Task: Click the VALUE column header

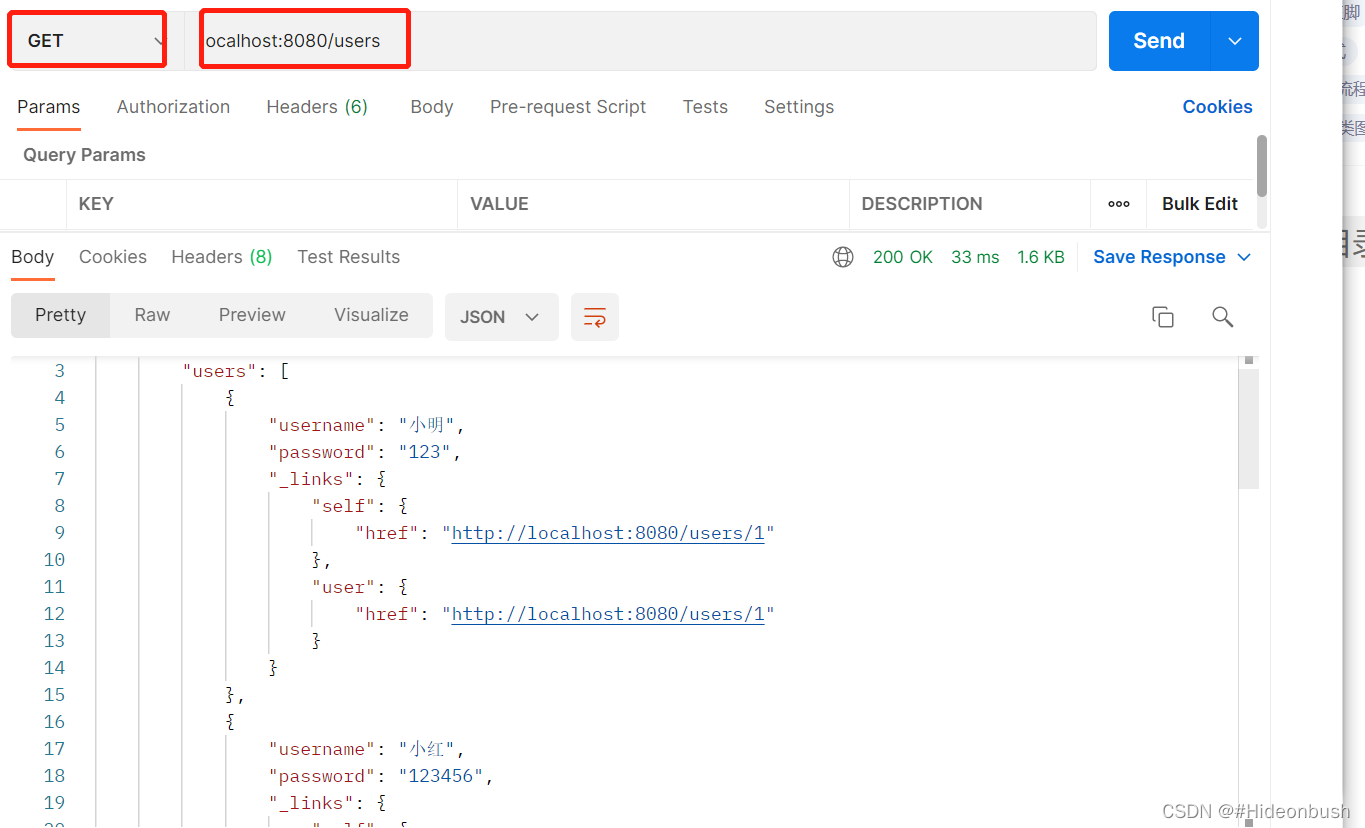Action: pos(499,204)
